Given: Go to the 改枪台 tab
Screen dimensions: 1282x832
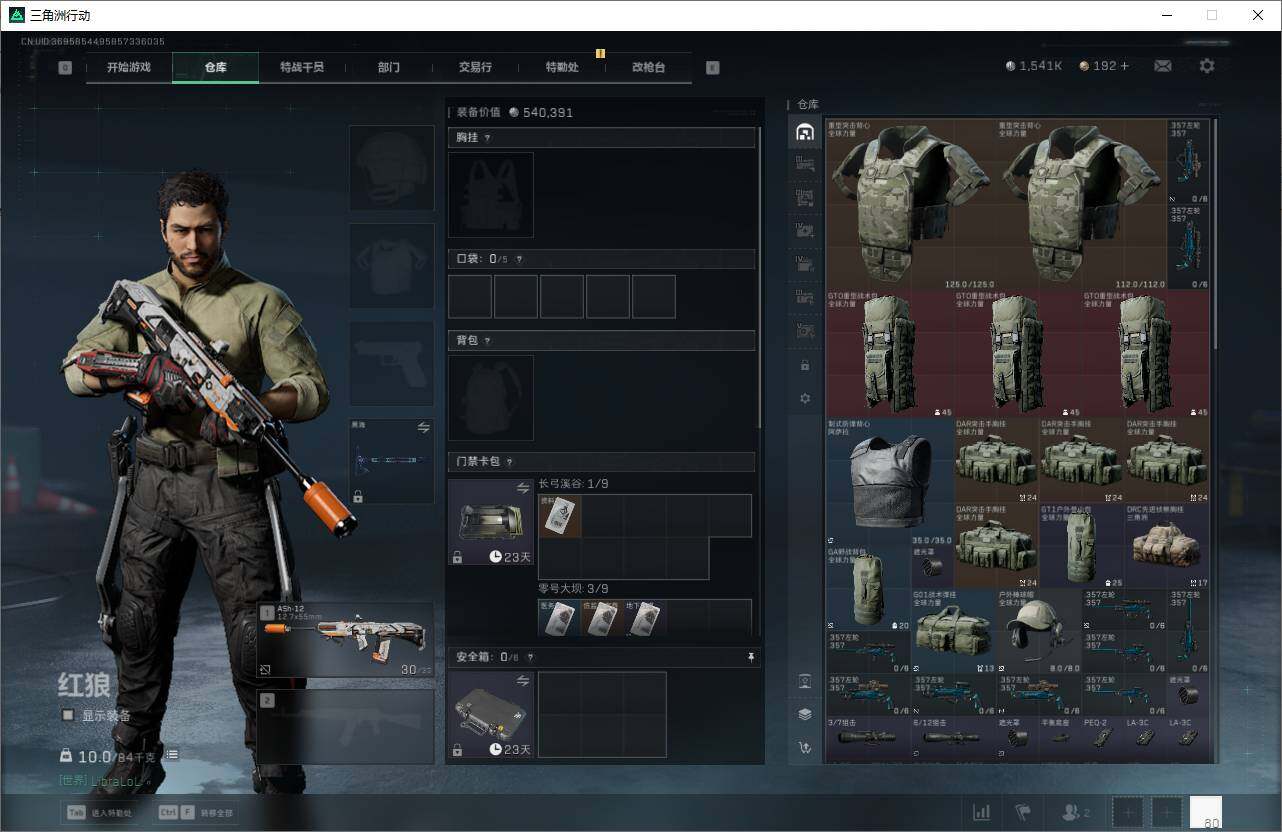Looking at the screenshot, I should click(x=648, y=67).
